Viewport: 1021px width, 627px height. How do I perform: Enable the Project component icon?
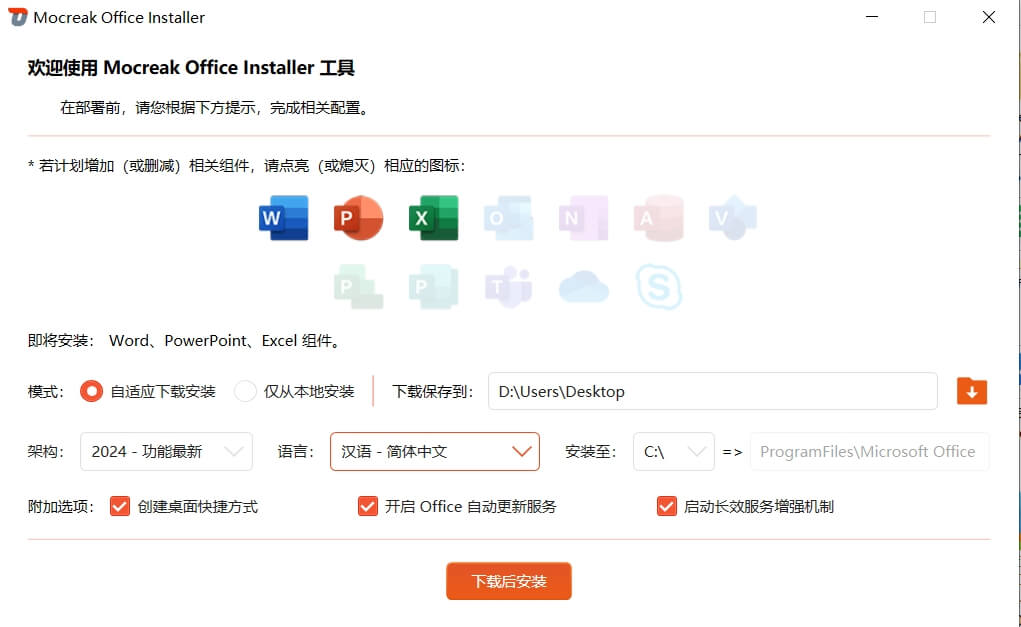pyautogui.click(x=358, y=286)
